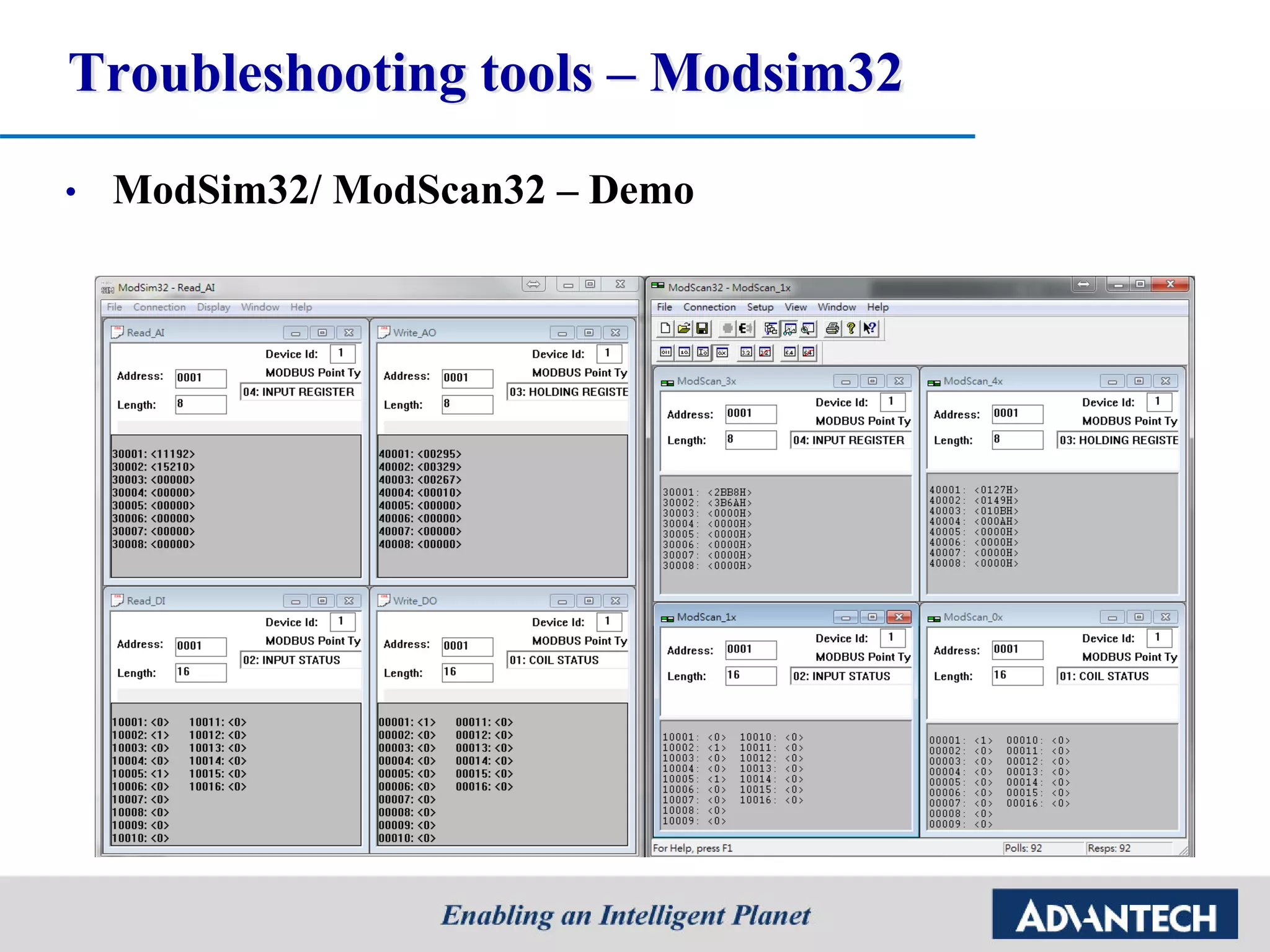
Task: Open point type dropdown in ModScan_1x
Action: (x=851, y=676)
